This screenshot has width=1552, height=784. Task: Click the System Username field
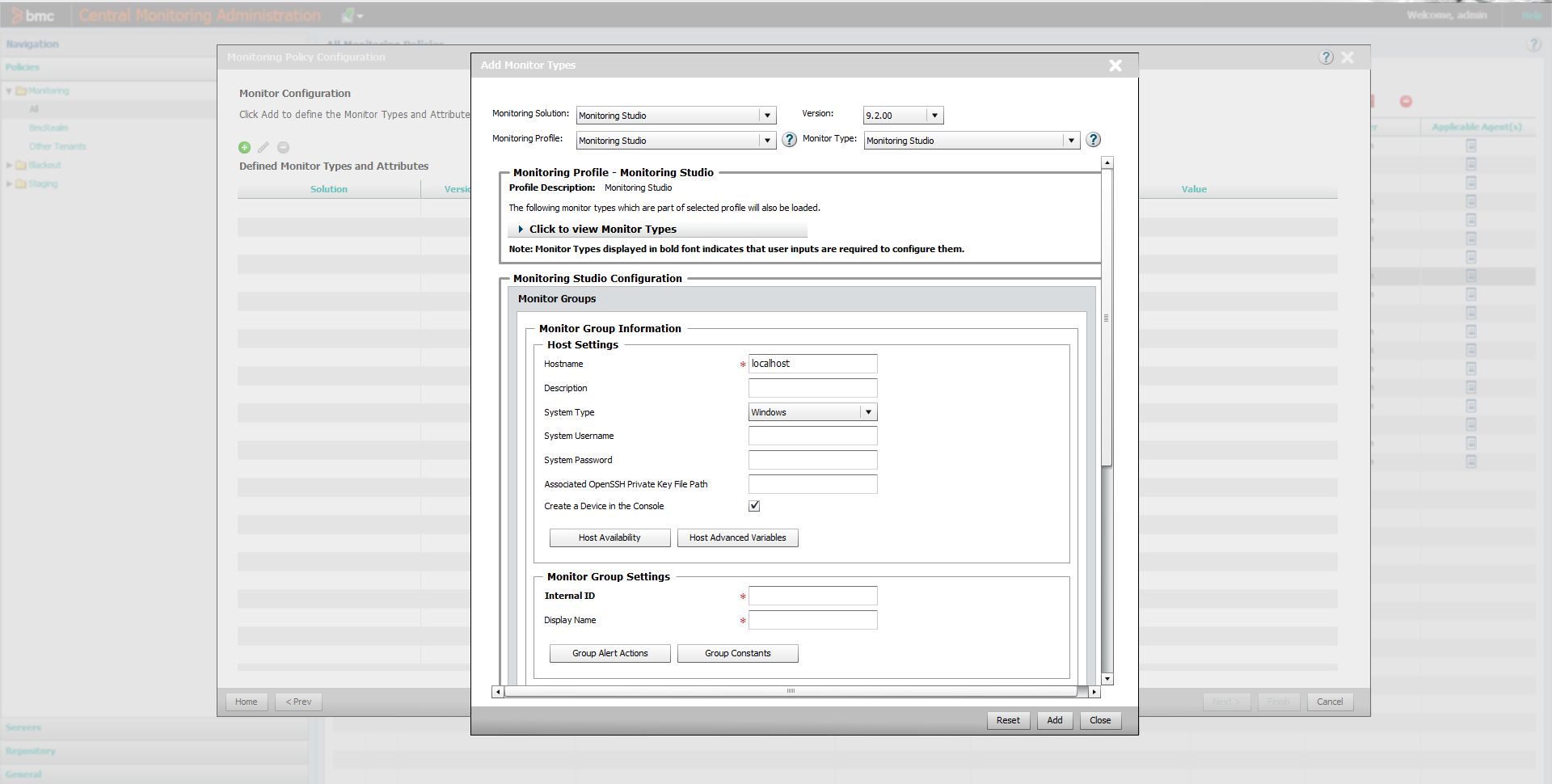tap(812, 436)
